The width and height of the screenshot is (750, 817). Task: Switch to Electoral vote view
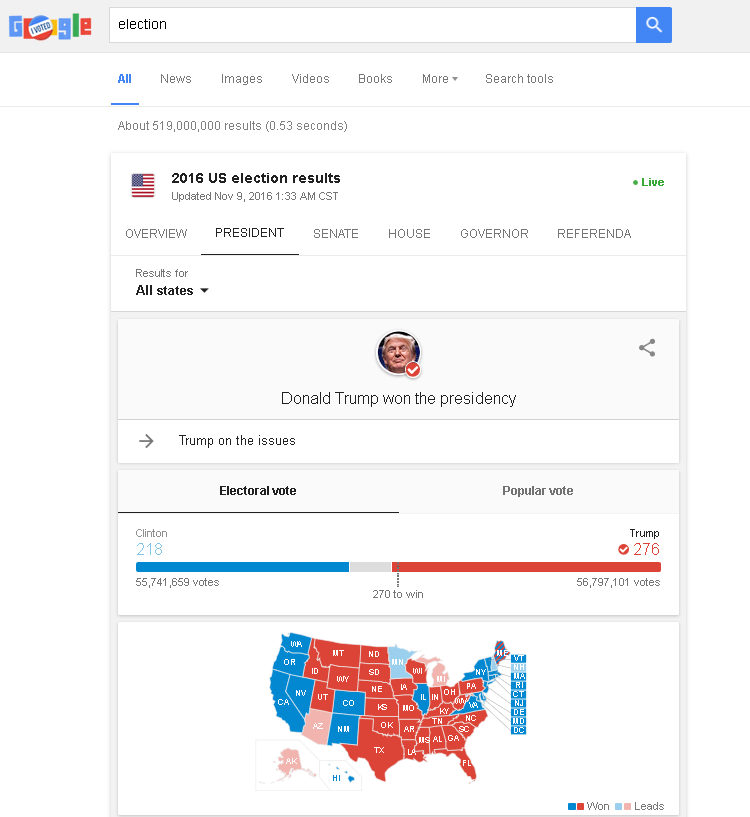tap(258, 491)
